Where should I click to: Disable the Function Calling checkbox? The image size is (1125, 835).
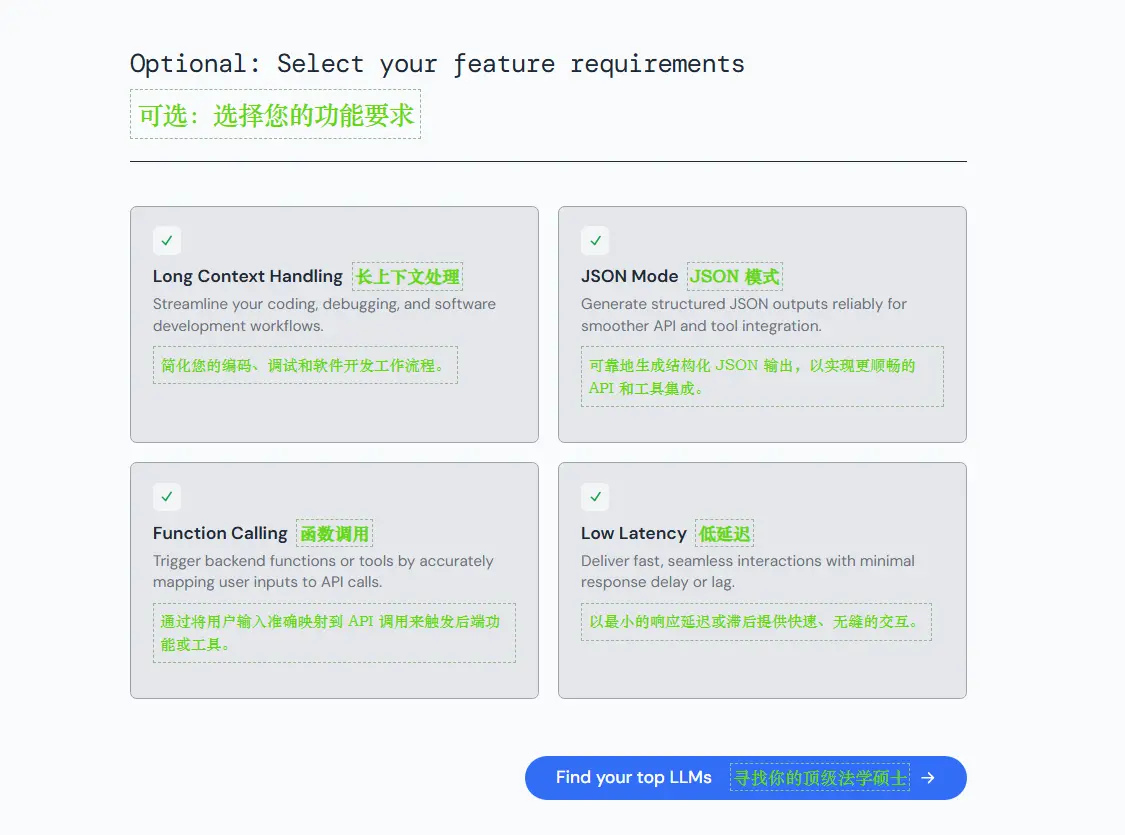[167, 497]
